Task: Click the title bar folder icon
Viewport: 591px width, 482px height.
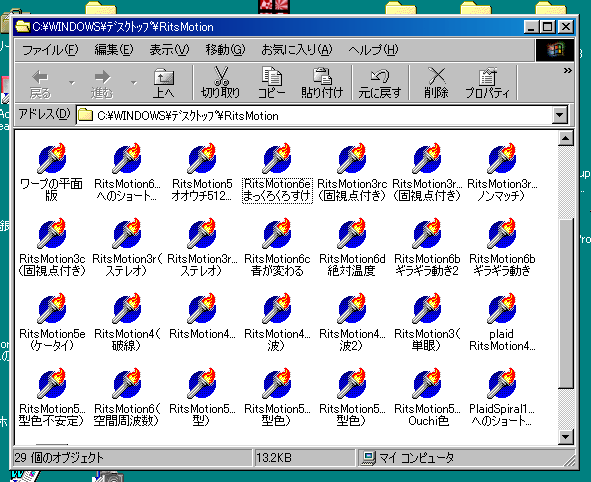Action: click(23, 27)
